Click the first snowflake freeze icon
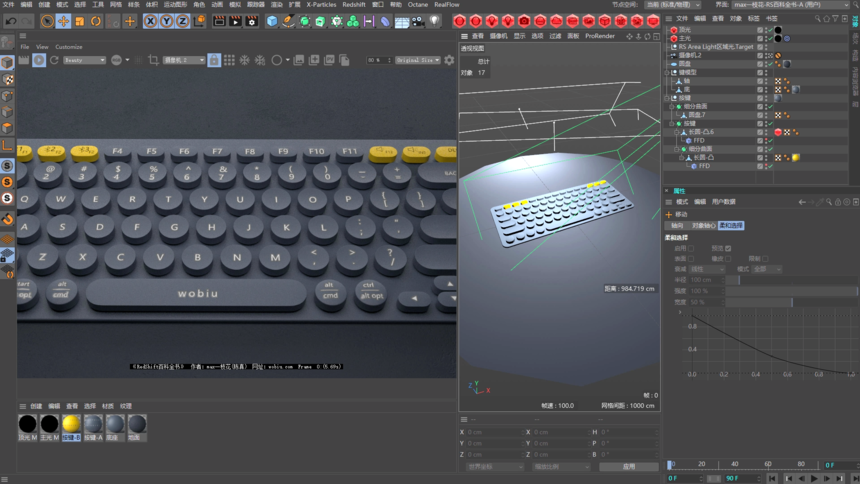Image resolution: width=860 pixels, height=484 pixels. coord(245,60)
